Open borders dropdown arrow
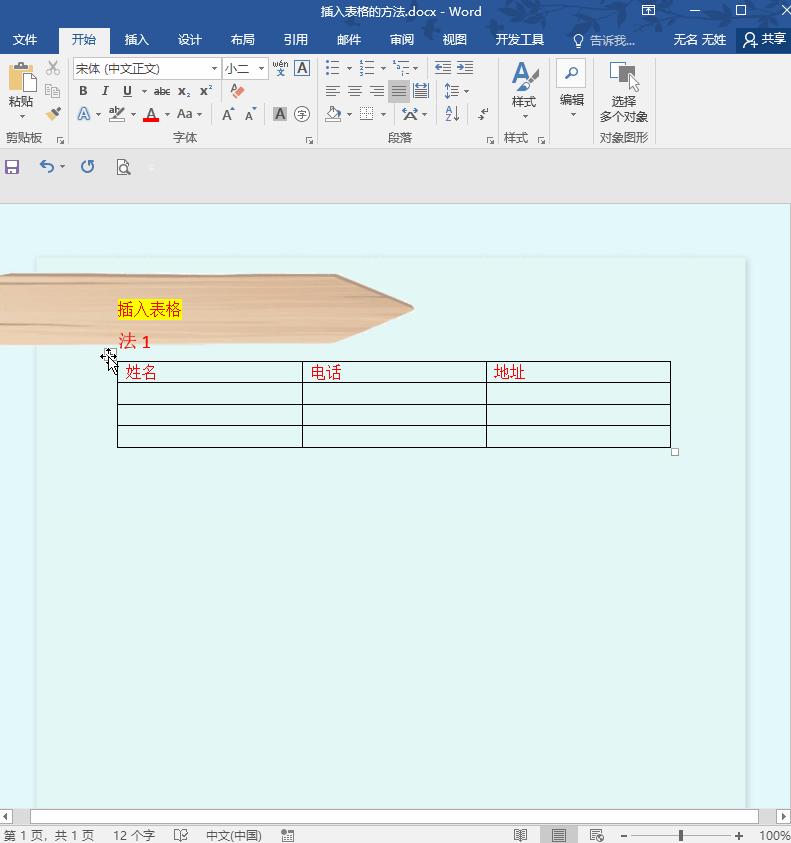Image resolution: width=791 pixels, height=843 pixels. 383,115
